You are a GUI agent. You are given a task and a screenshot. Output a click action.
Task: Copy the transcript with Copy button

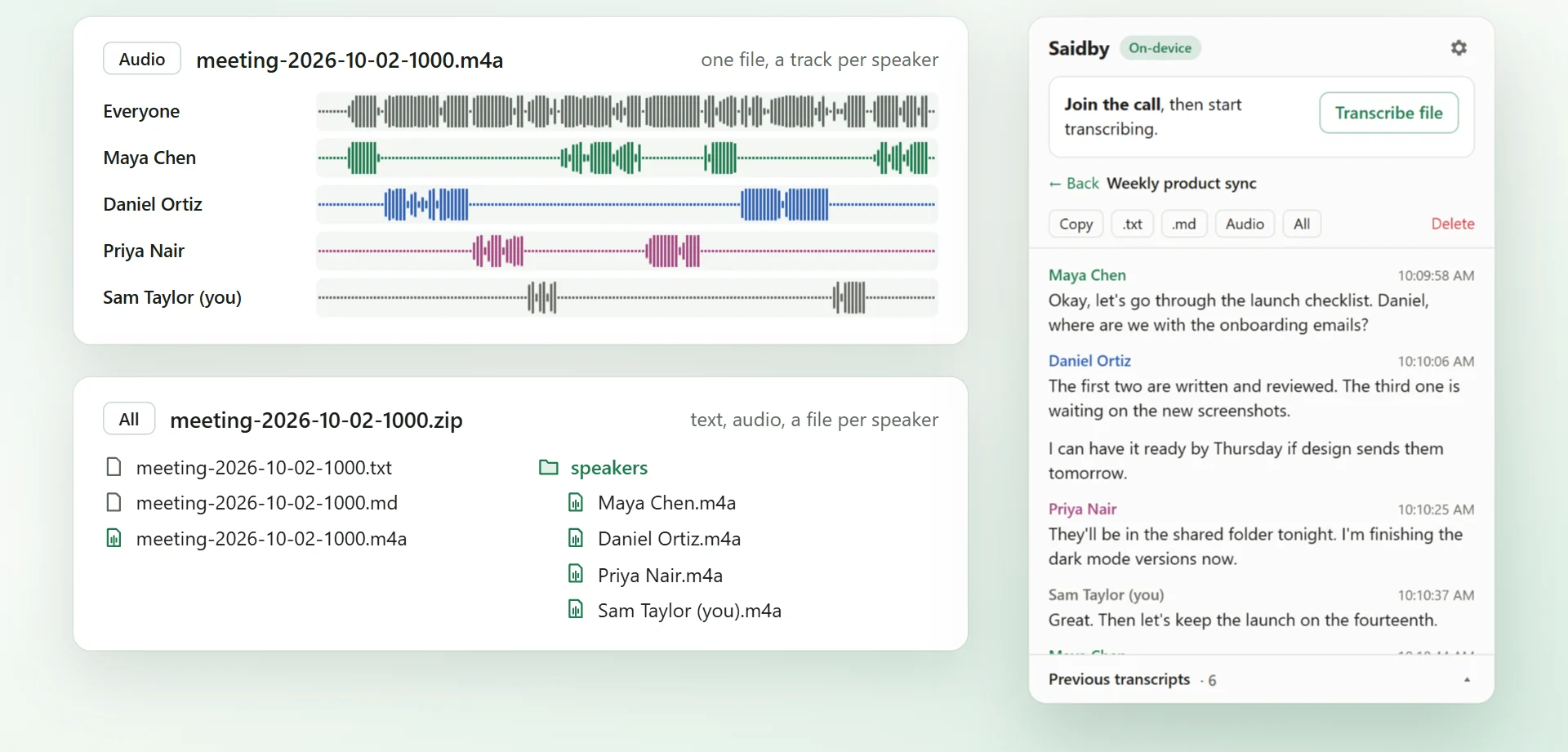tap(1076, 224)
